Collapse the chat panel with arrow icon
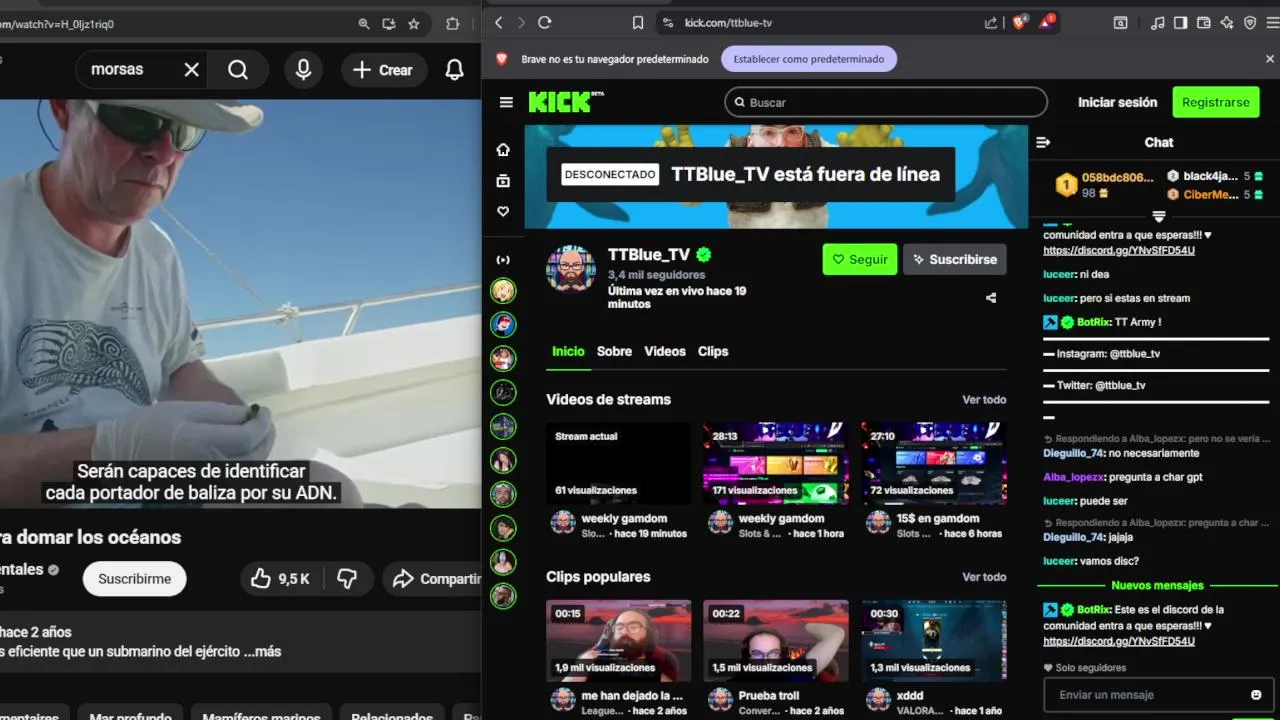 coord(1043,142)
